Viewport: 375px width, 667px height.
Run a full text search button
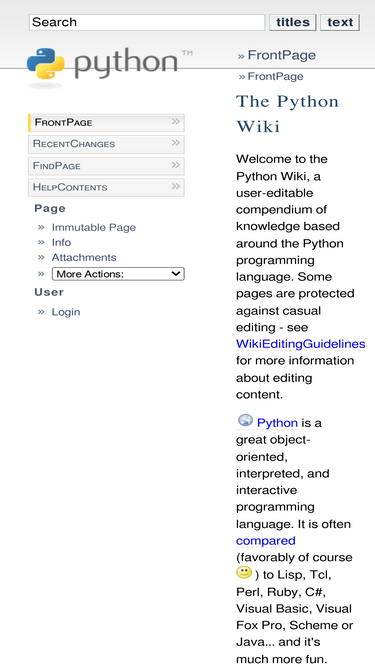[x=340, y=22]
